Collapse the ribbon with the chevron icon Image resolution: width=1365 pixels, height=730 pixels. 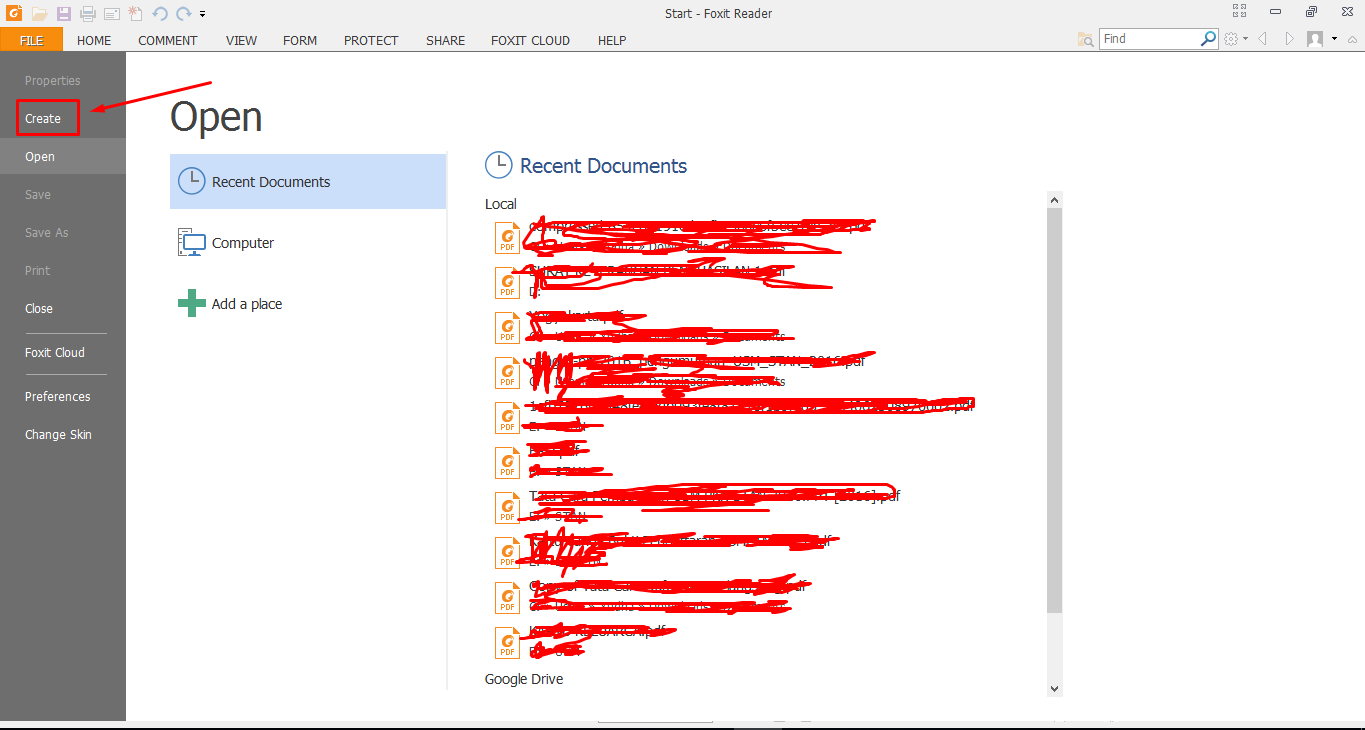coord(1352,39)
